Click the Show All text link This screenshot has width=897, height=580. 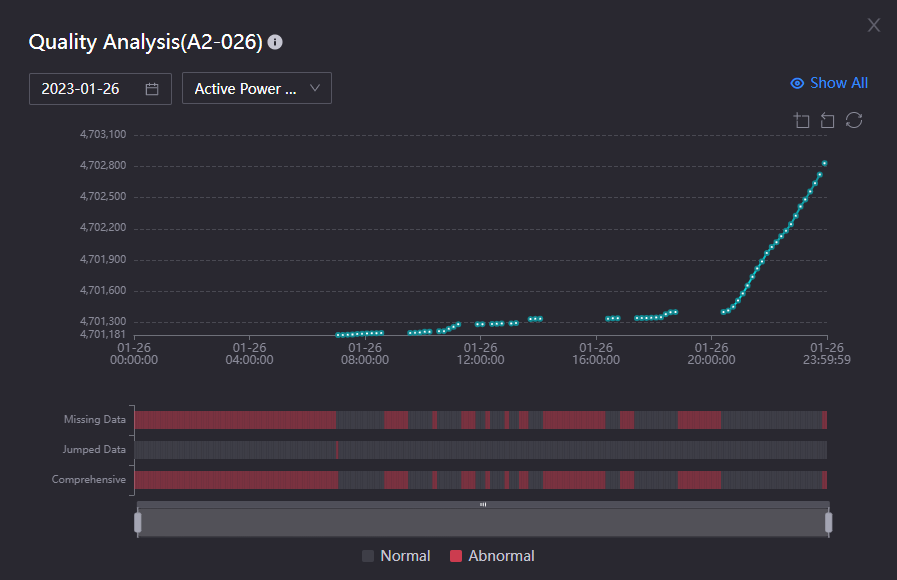click(x=838, y=83)
